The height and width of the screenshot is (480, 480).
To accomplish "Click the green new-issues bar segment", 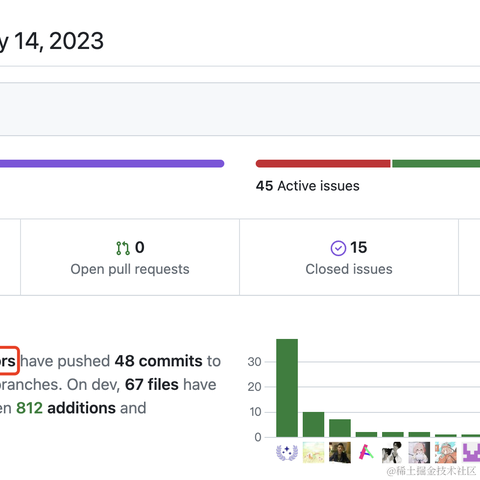I will click(436, 163).
